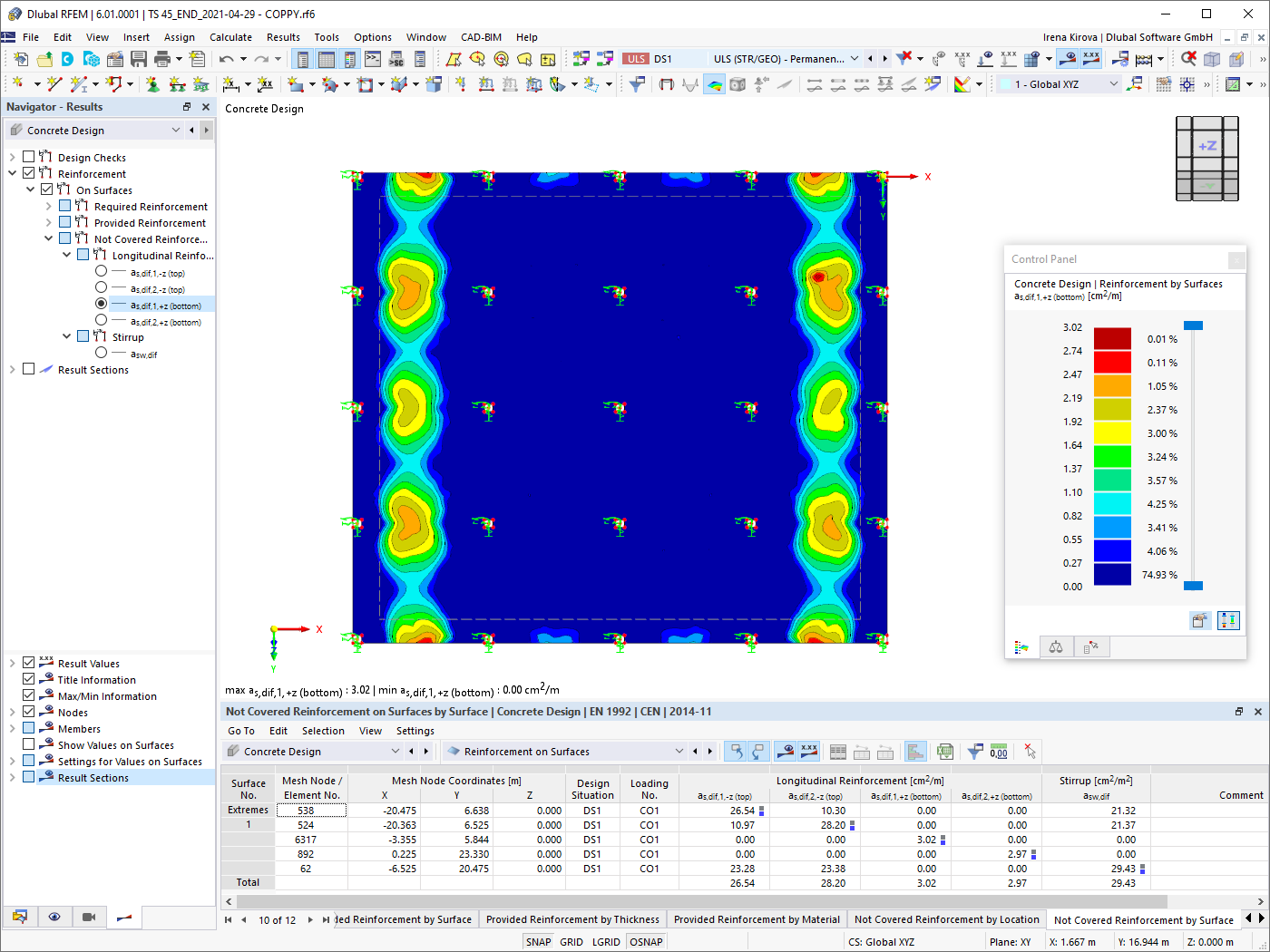Select the as,dif,2,+z (bottom) radio button
The image size is (1270, 952).
coord(101,320)
